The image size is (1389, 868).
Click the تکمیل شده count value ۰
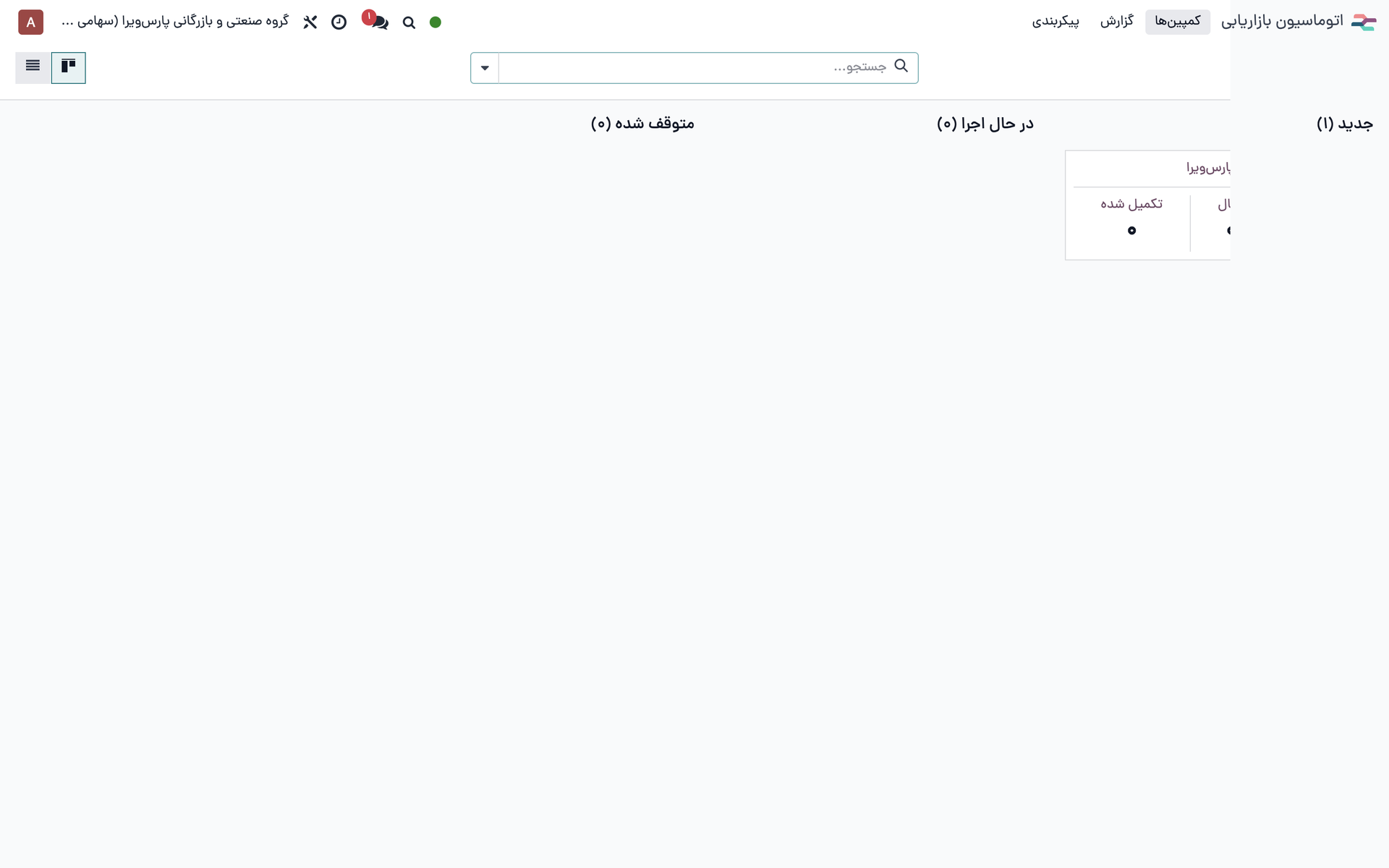coord(1131,231)
